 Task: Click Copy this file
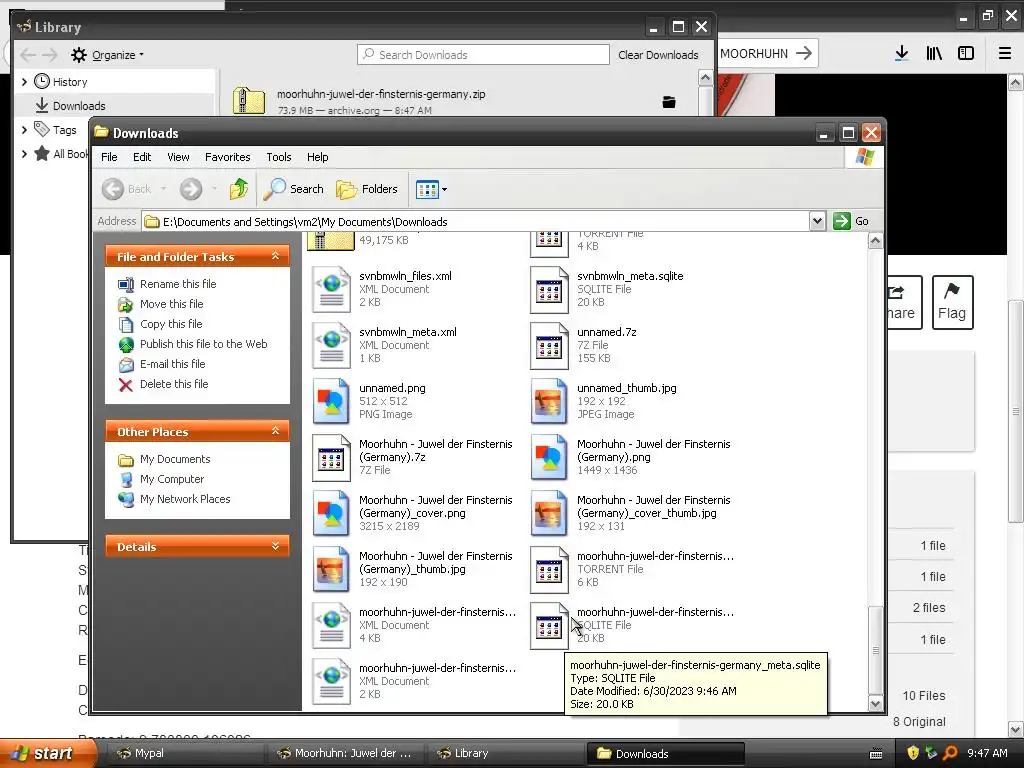click(x=171, y=324)
